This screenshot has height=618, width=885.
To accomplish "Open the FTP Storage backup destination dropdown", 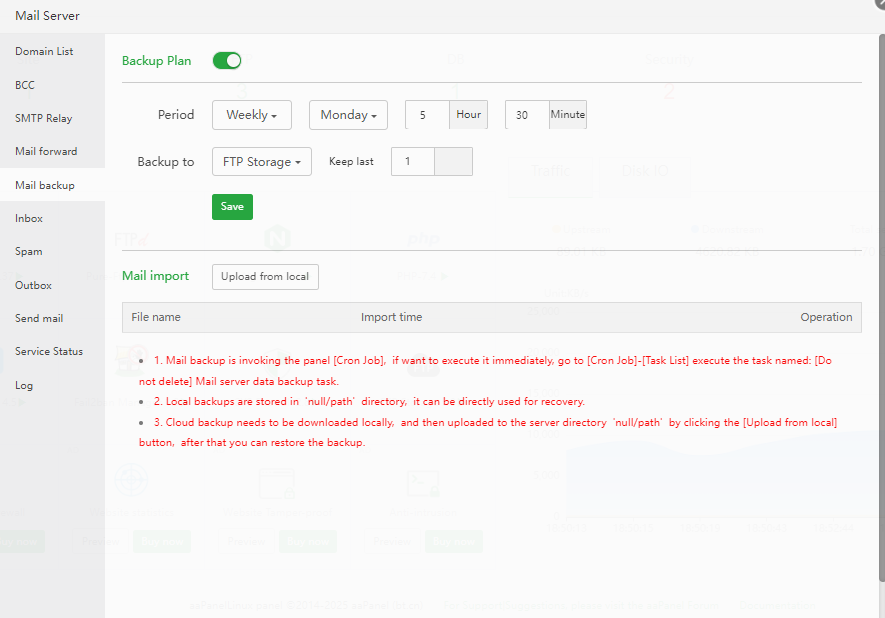I will [x=262, y=162].
